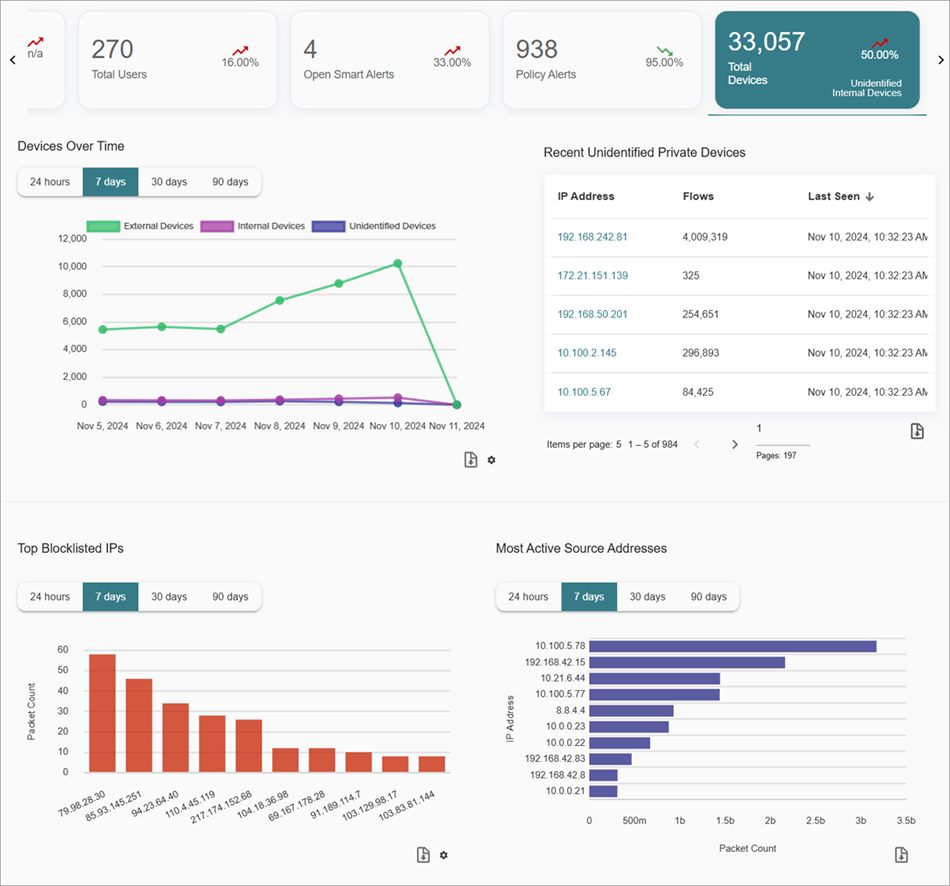
Task: Click the Last Seen sort arrow
Action: coord(870,196)
